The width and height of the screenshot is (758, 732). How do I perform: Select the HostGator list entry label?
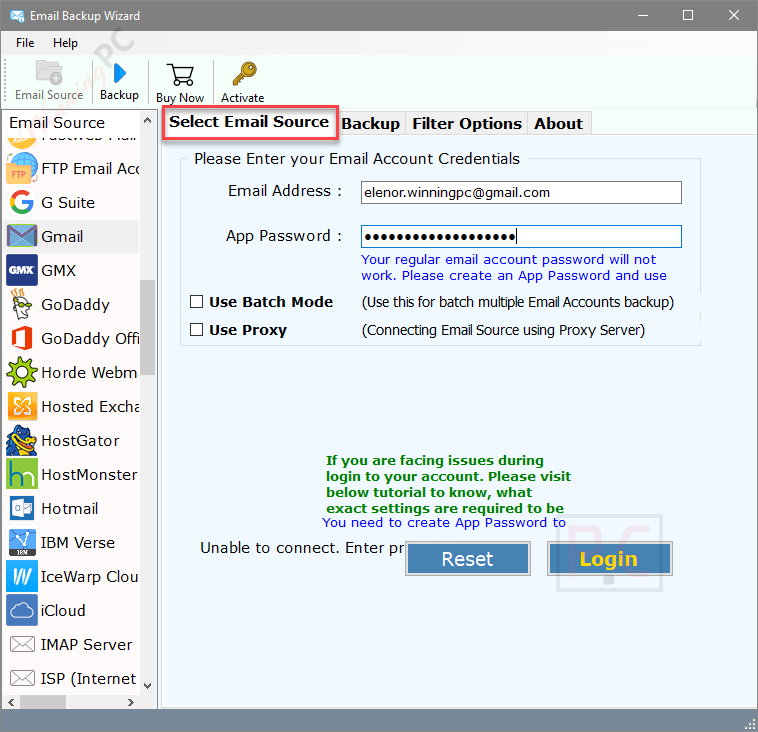click(x=80, y=440)
